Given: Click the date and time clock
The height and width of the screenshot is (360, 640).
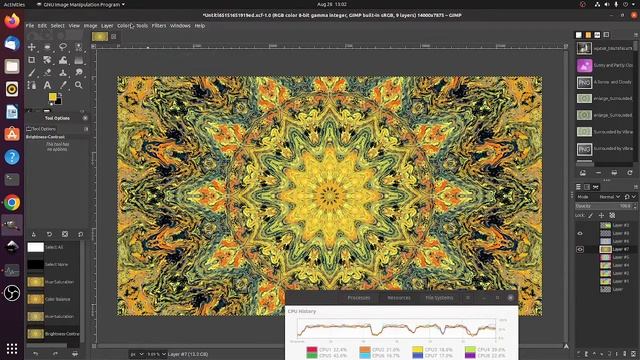Looking at the screenshot, I should pyautogui.click(x=331, y=4).
